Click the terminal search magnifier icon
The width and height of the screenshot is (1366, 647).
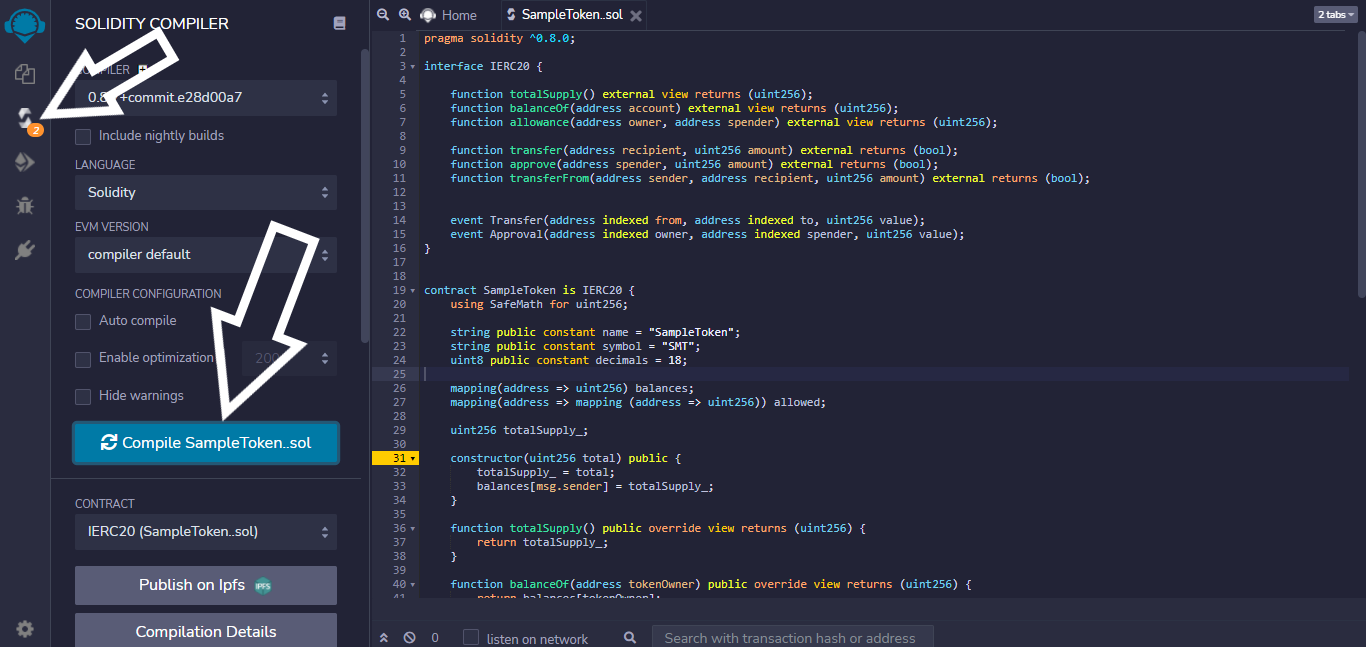click(x=630, y=637)
